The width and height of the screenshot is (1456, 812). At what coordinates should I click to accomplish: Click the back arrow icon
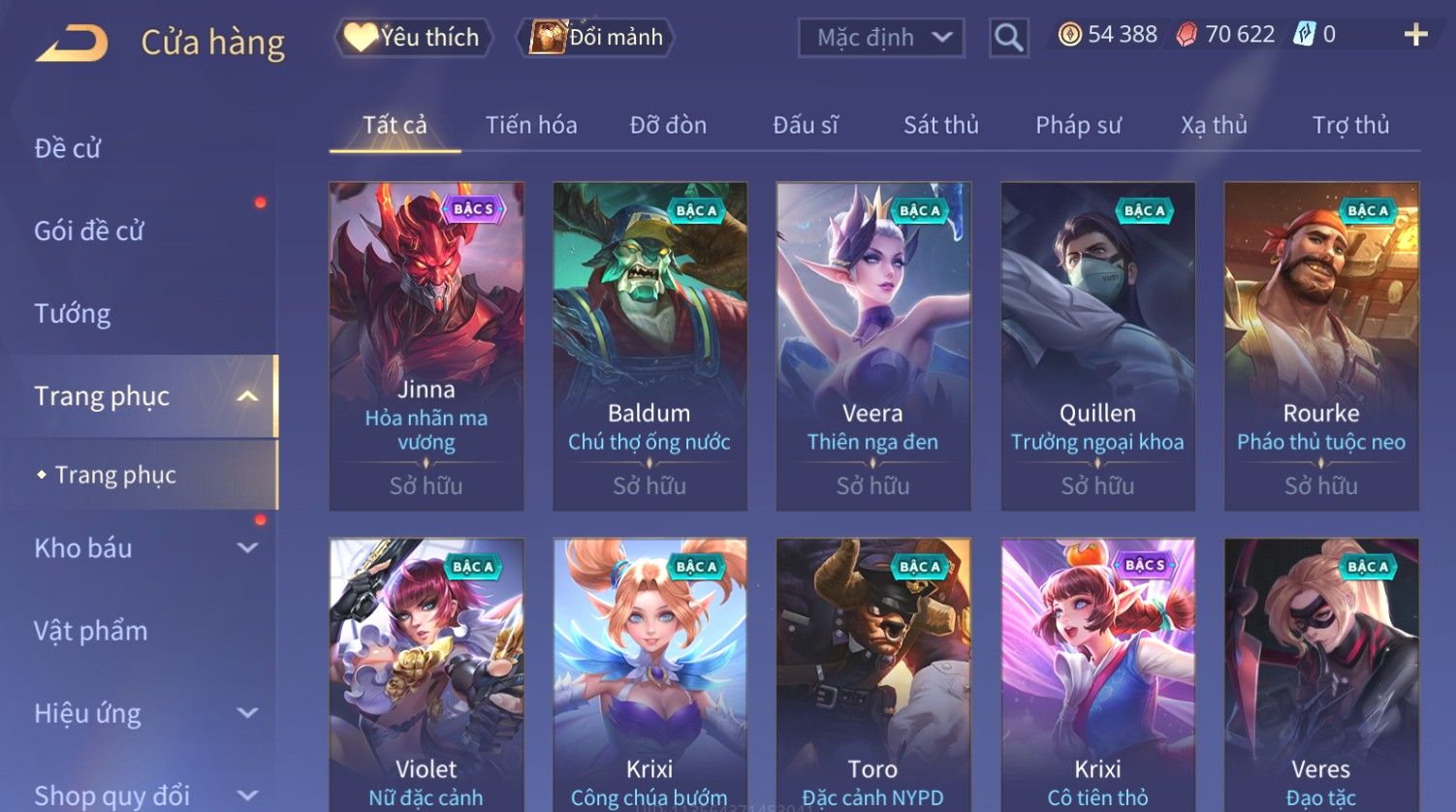point(72,44)
